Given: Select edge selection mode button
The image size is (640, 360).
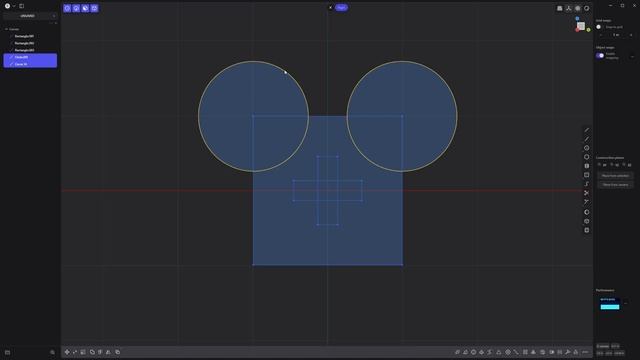Looking at the screenshot, I should [x=76, y=8].
